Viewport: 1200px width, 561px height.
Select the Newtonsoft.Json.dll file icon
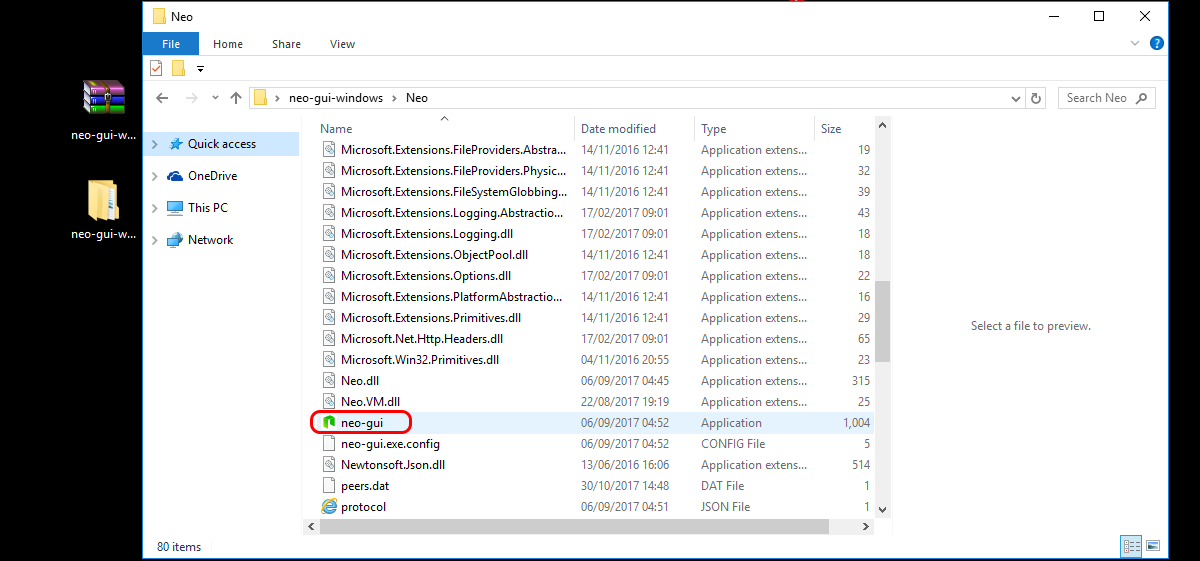(329, 465)
